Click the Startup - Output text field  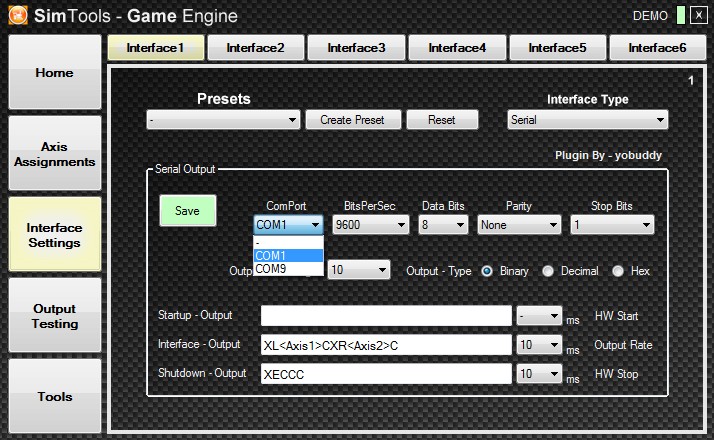click(x=386, y=316)
